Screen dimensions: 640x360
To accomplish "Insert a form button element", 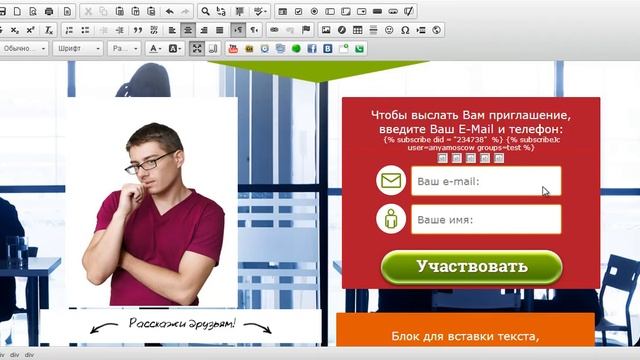I will (377, 11).
